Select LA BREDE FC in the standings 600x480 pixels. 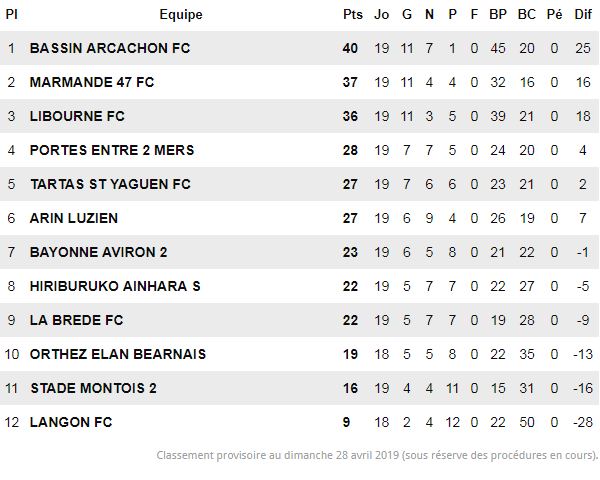pyautogui.click(x=77, y=320)
